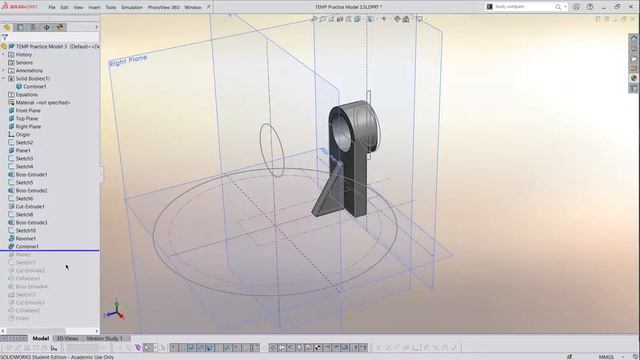Open Appearances color wheel in task pane

634,78
